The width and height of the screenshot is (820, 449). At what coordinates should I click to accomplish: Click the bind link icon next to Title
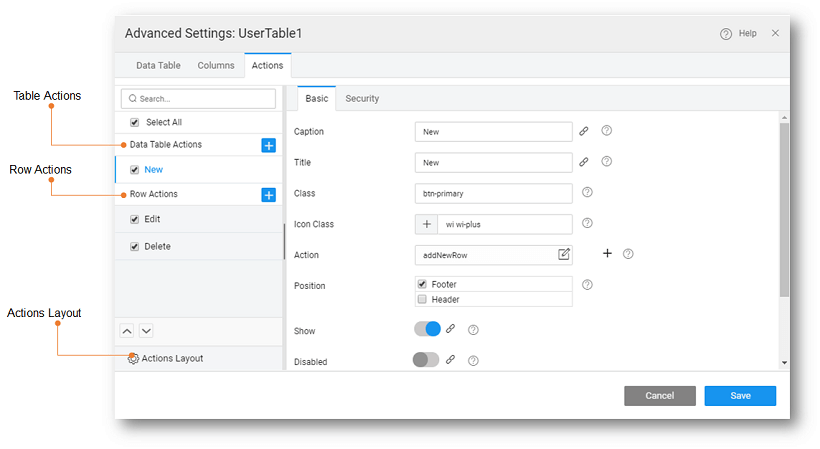584,162
